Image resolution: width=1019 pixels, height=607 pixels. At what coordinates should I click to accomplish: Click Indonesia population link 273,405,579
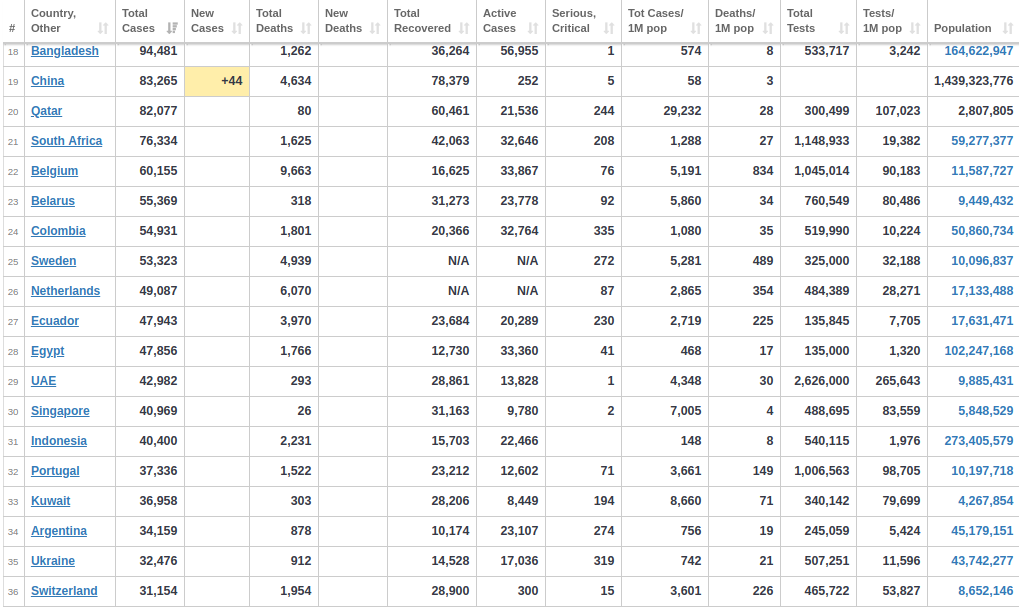979,441
